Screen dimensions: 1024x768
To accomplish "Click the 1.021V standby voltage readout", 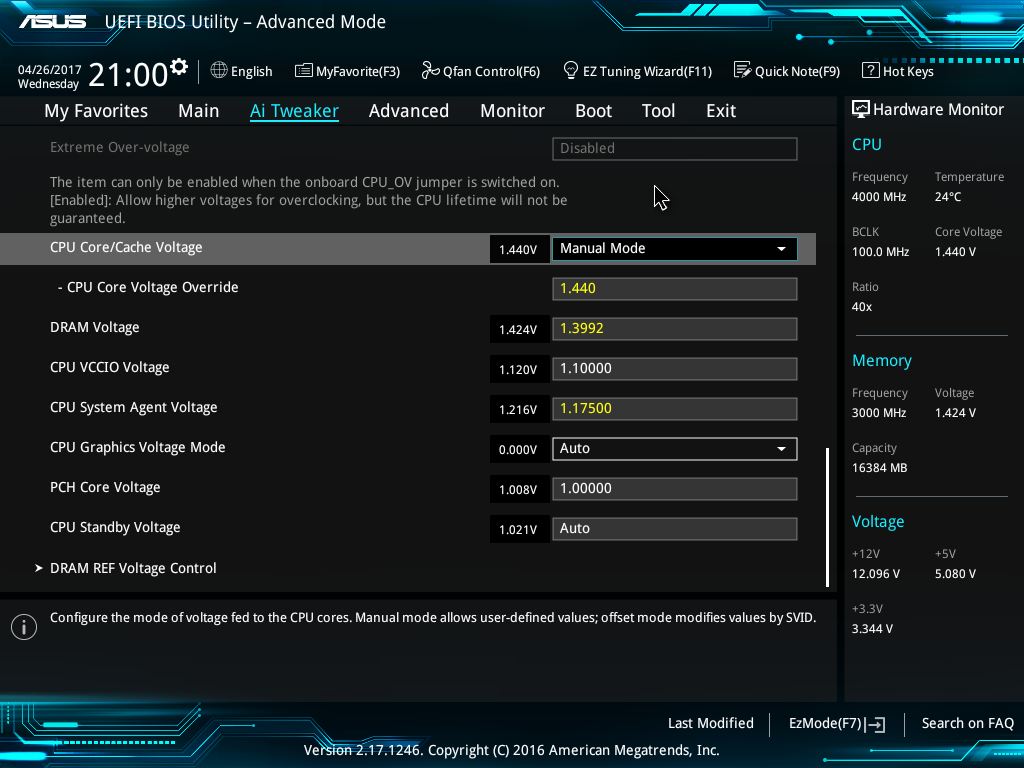I will (519, 529).
